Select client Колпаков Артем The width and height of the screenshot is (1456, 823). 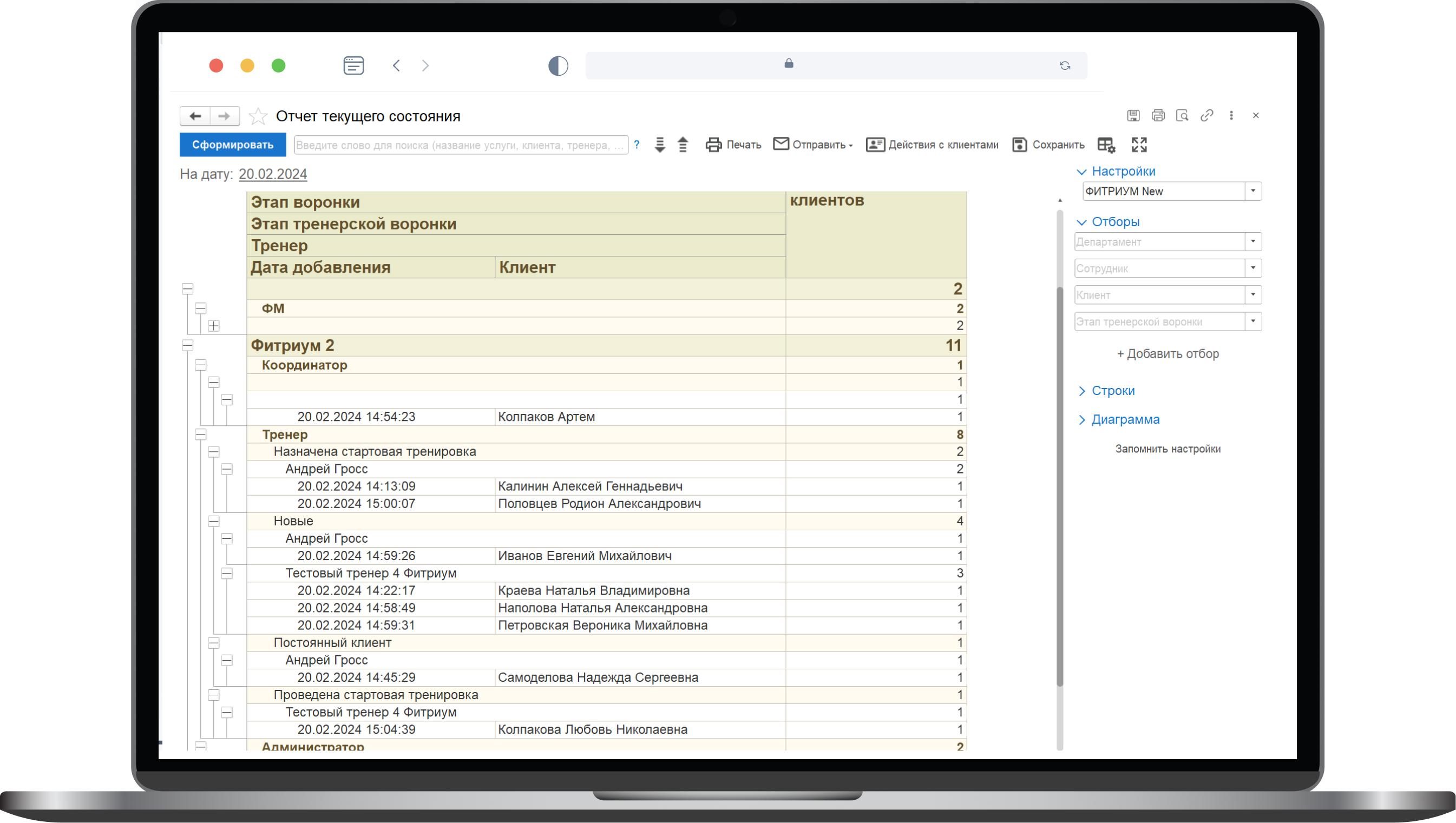coord(546,417)
